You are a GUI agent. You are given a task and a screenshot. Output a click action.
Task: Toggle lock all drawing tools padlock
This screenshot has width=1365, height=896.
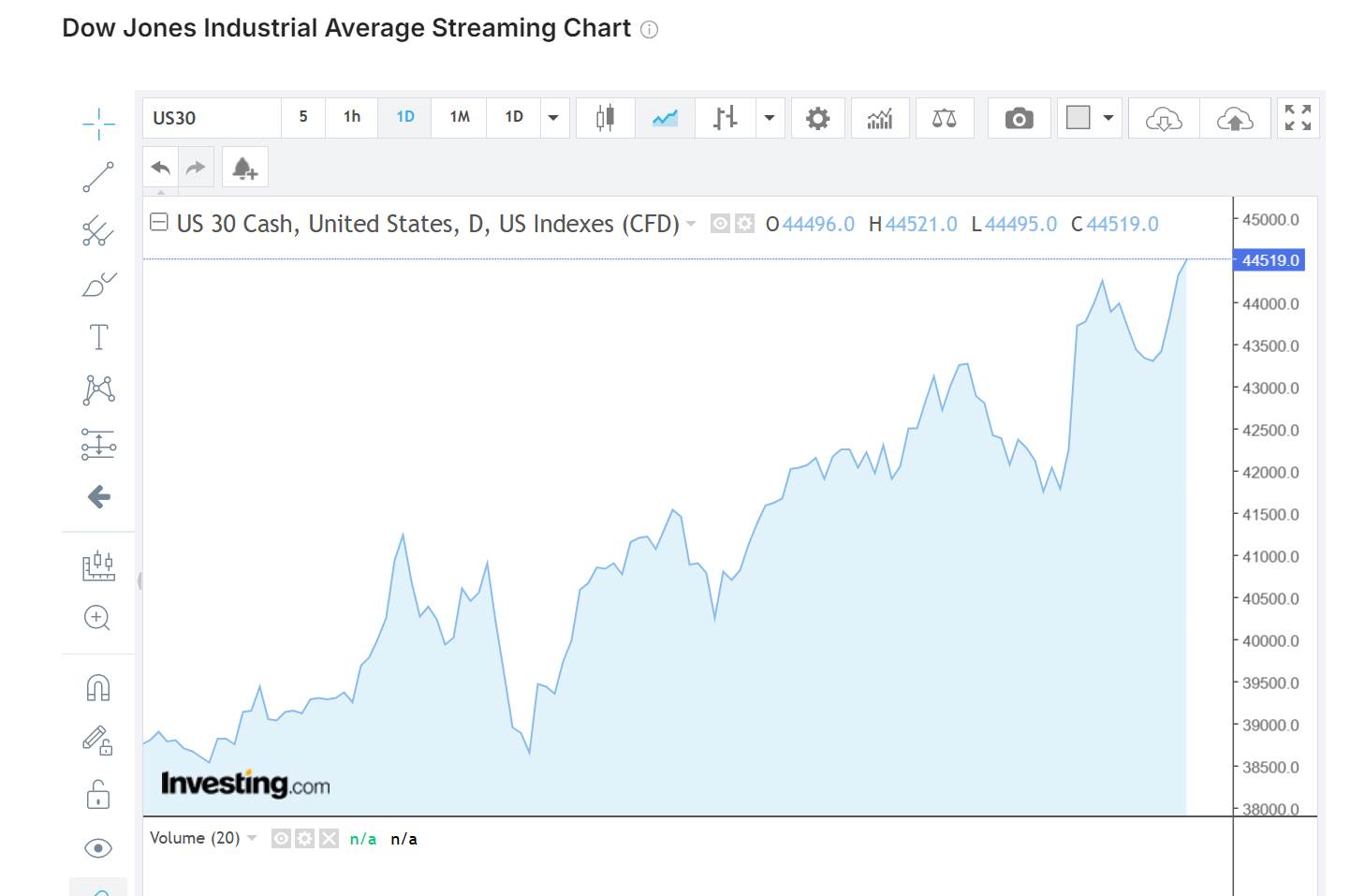click(x=98, y=794)
